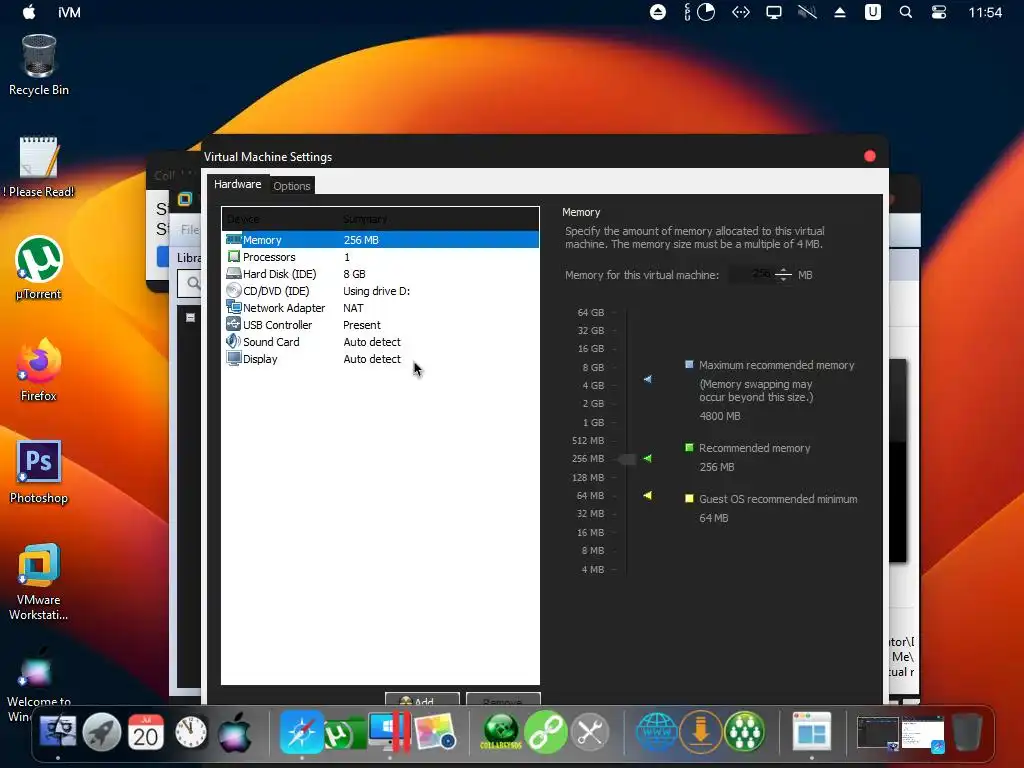1024x768 pixels.
Task: Open the dark window thumbnail in the dock
Action: (878, 733)
